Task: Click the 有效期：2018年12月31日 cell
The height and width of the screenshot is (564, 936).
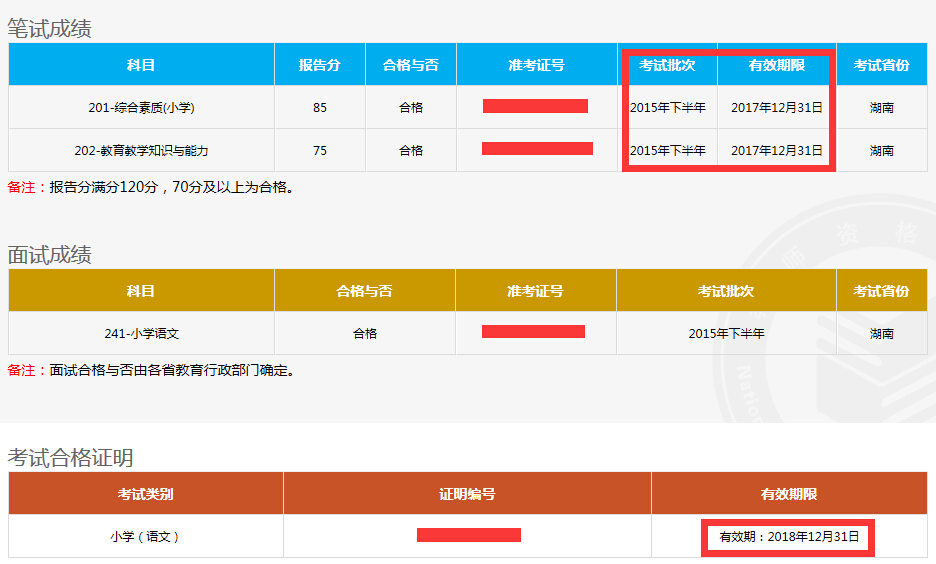Action: click(x=789, y=537)
